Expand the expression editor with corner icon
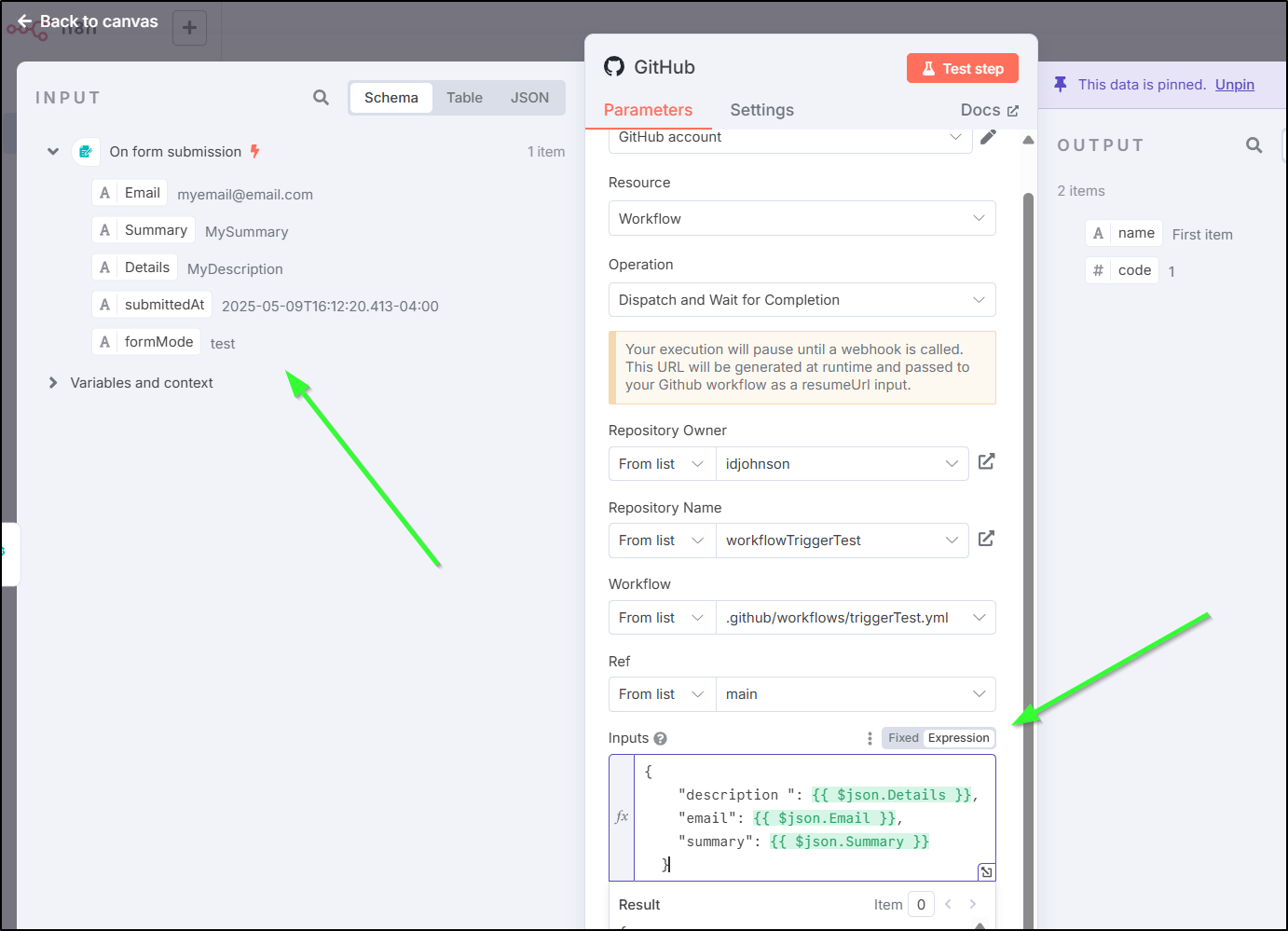1288x931 pixels. tap(986, 872)
